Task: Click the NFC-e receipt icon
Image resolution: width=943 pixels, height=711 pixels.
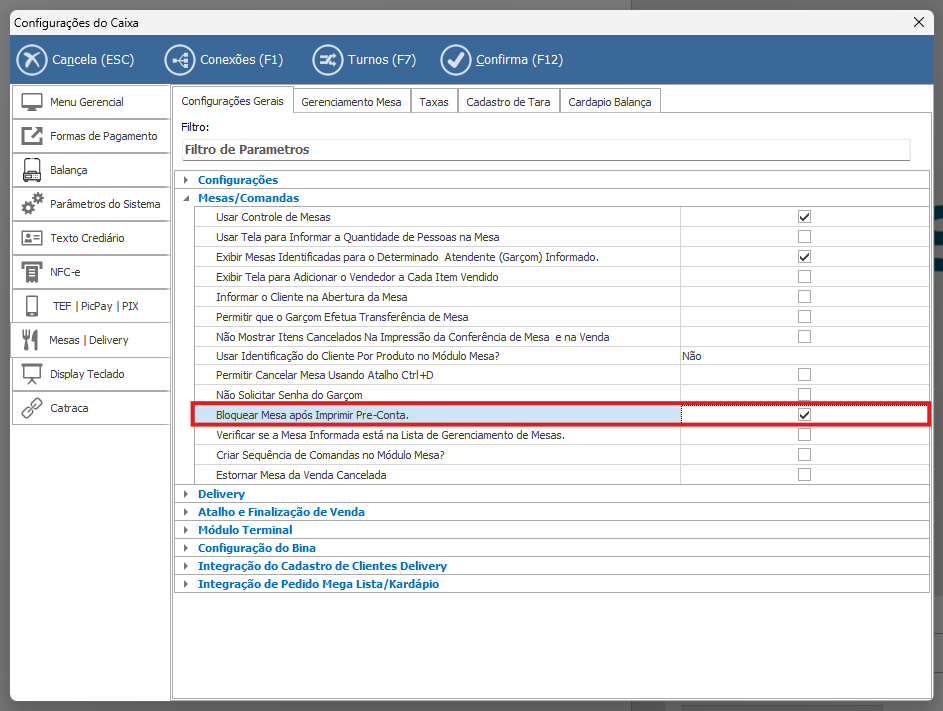Action: click(32, 272)
